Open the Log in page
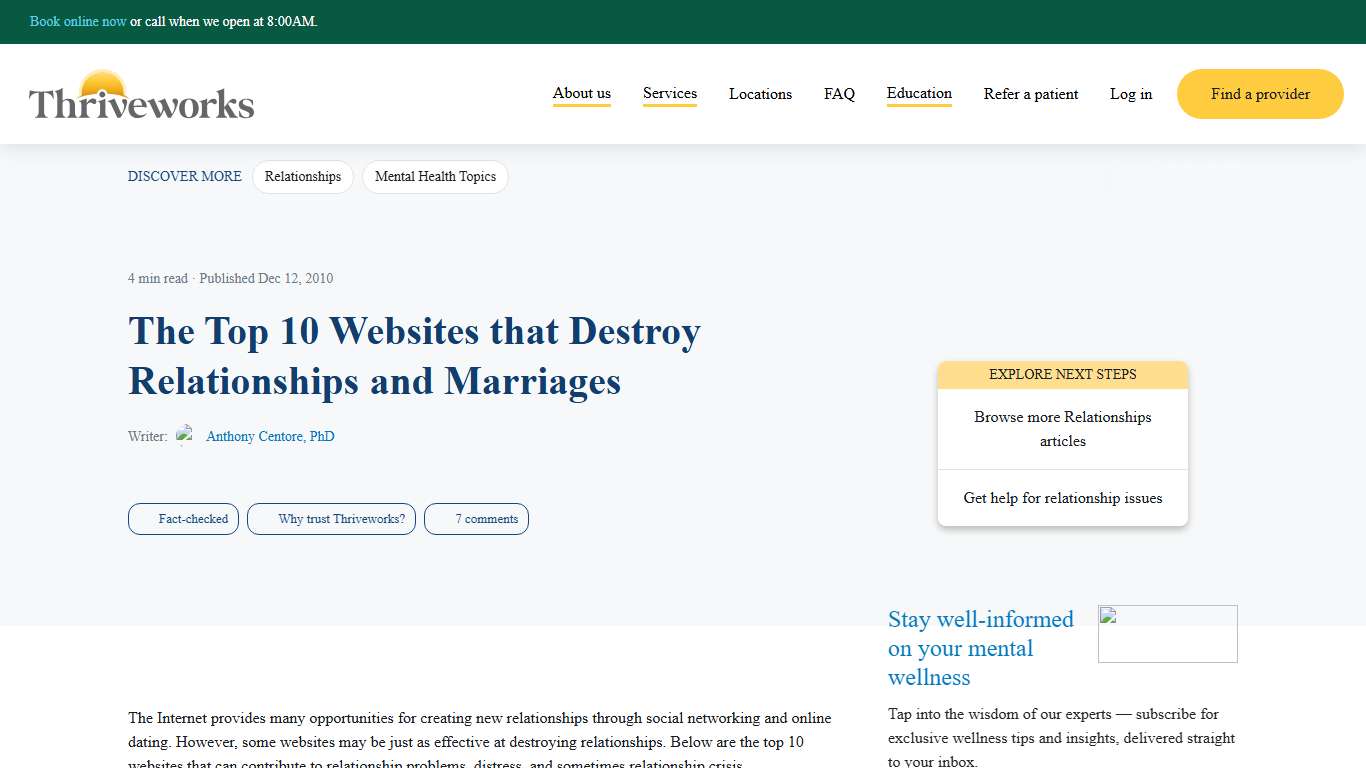The height and width of the screenshot is (768, 1366). click(1130, 93)
